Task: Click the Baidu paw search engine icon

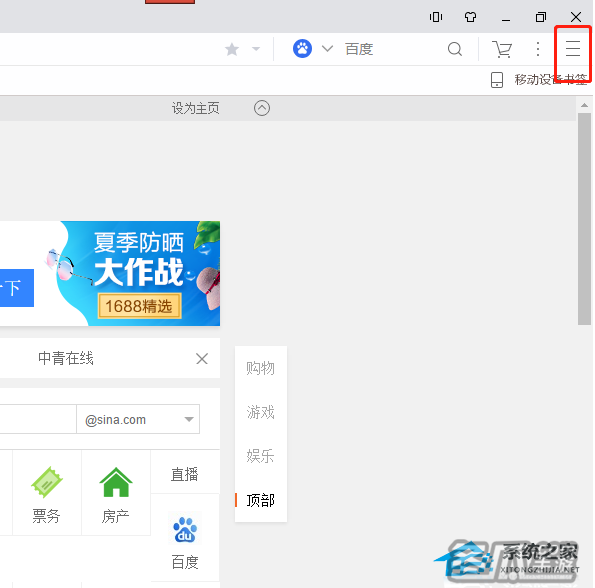Action: point(302,49)
